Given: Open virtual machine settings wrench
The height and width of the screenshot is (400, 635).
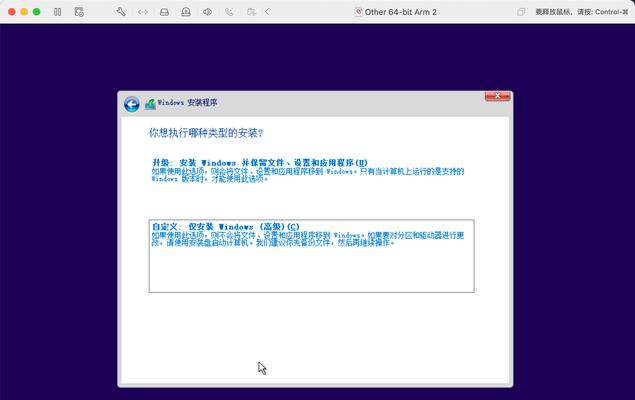Looking at the screenshot, I should [x=121, y=12].
